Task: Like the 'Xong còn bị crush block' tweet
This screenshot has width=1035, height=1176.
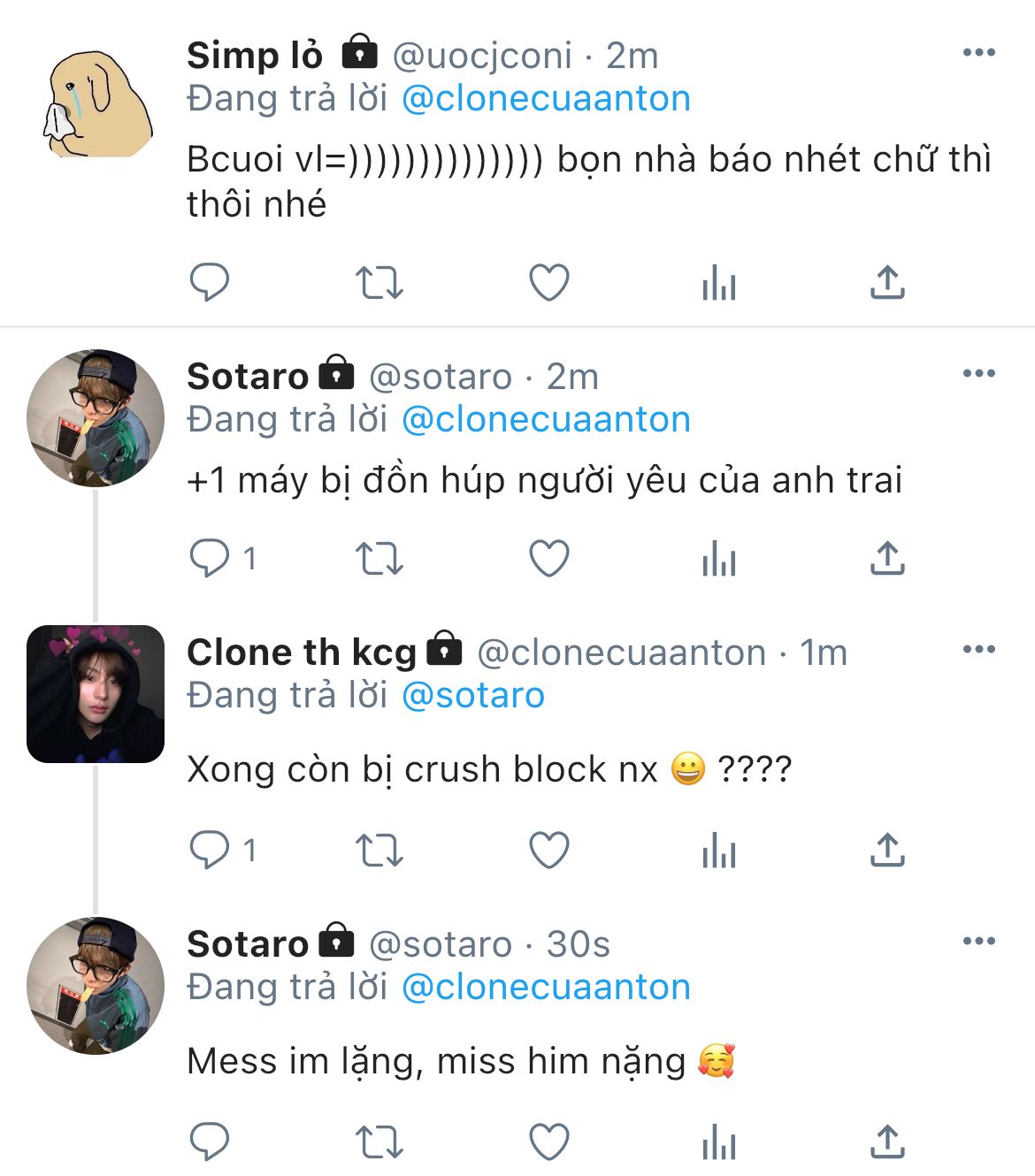Action: coord(548,850)
